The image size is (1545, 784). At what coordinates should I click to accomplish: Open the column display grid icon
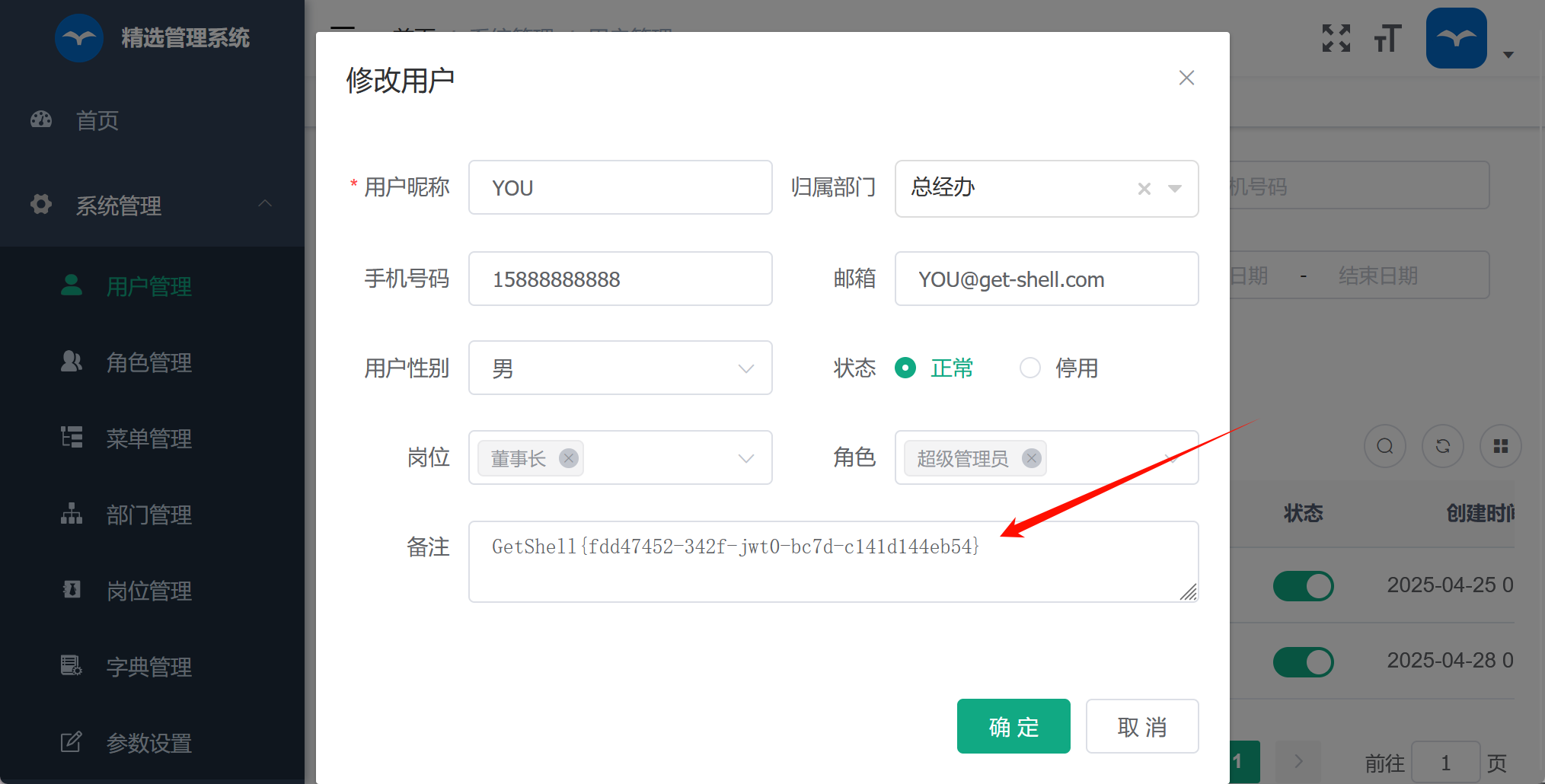pyautogui.click(x=1500, y=446)
